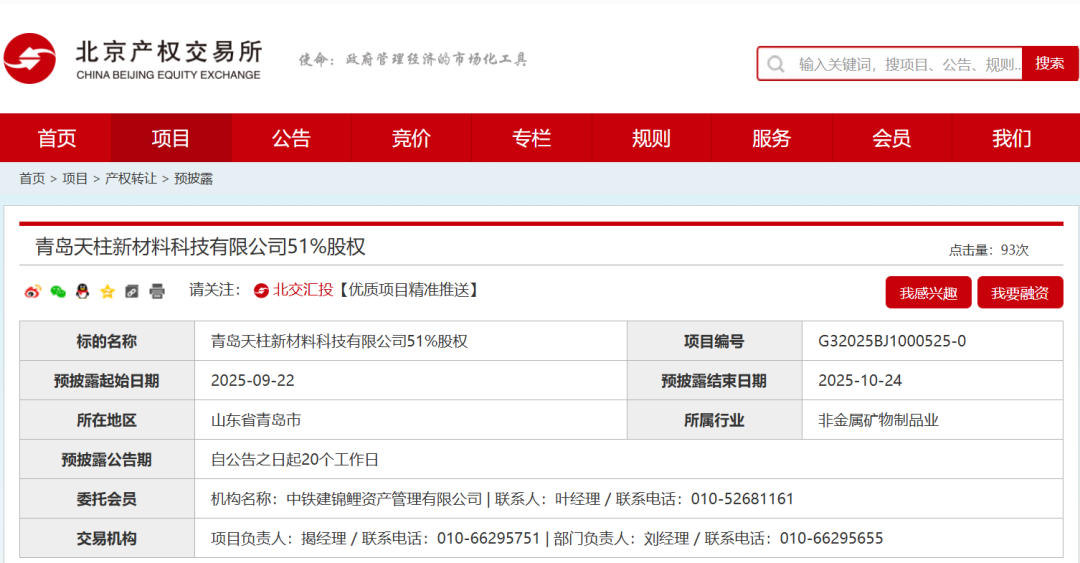Select industry value 非金属矿物制品业
Image resolution: width=1080 pixels, height=563 pixels.
[x=878, y=420]
